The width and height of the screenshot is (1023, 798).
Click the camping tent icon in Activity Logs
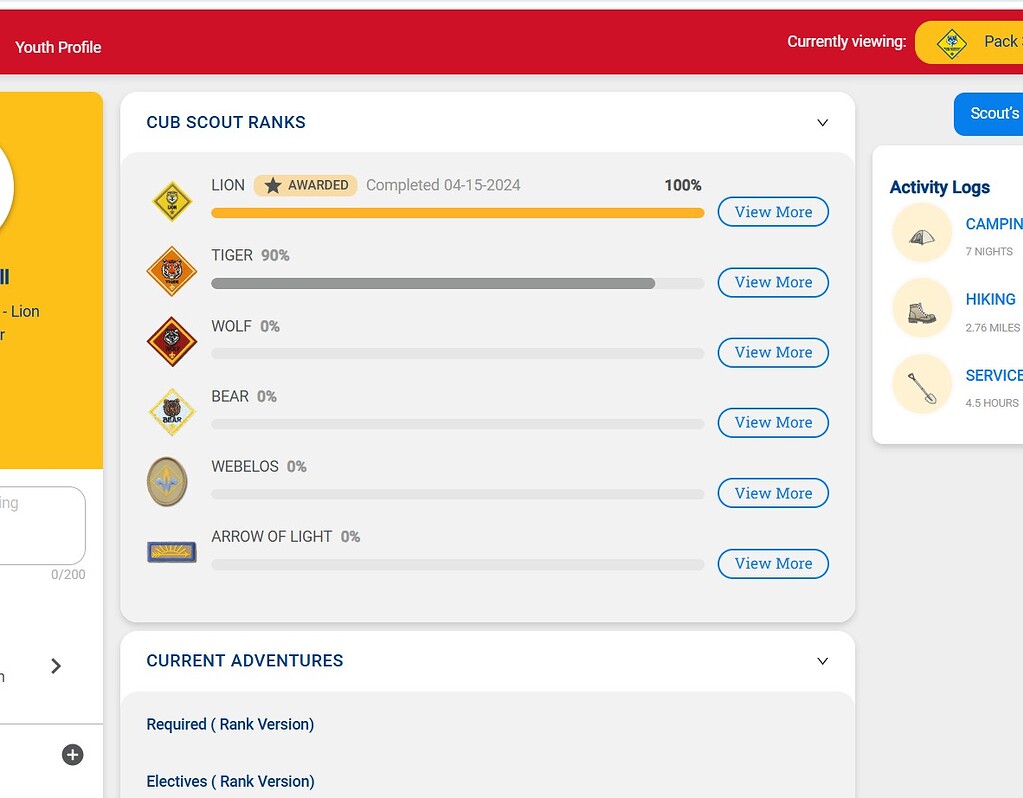tap(921, 232)
